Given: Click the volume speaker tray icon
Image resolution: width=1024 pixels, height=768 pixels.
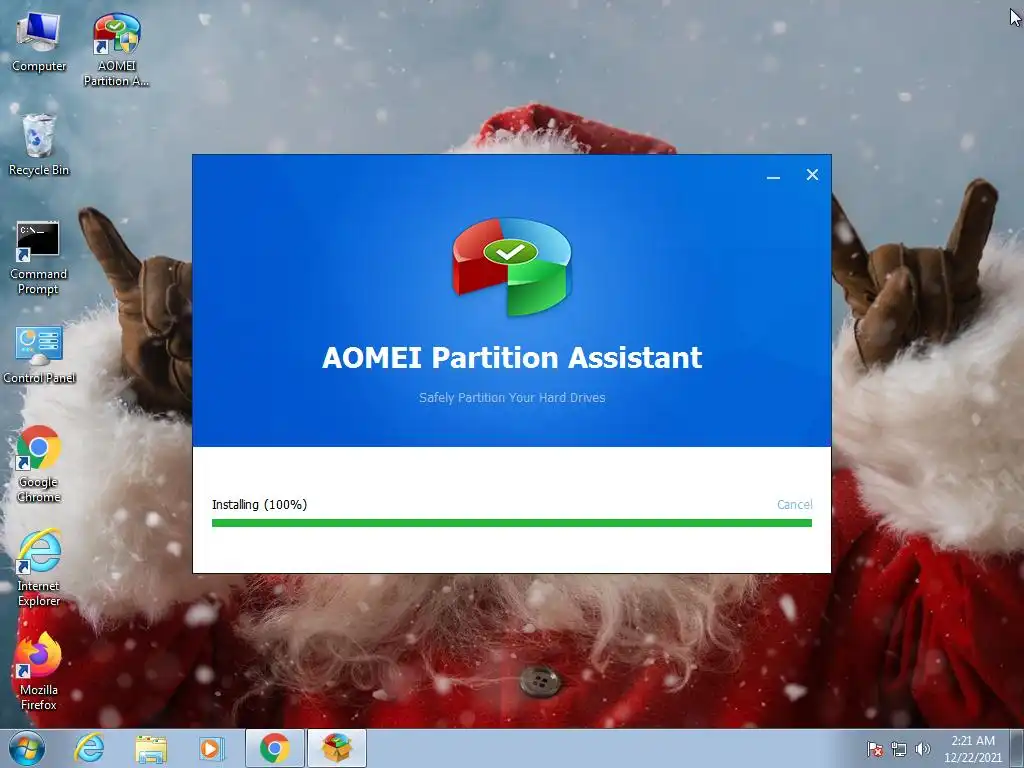Looking at the screenshot, I should coord(922,749).
